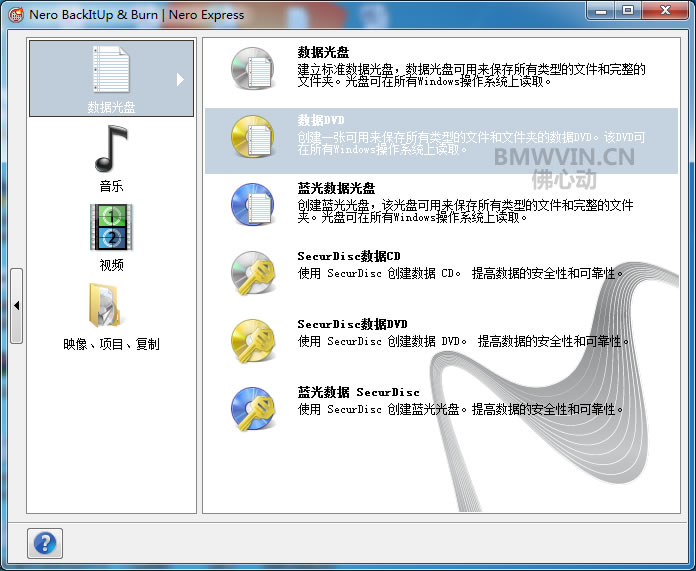Select the 数据光盘 category in sidebar

(x=111, y=79)
